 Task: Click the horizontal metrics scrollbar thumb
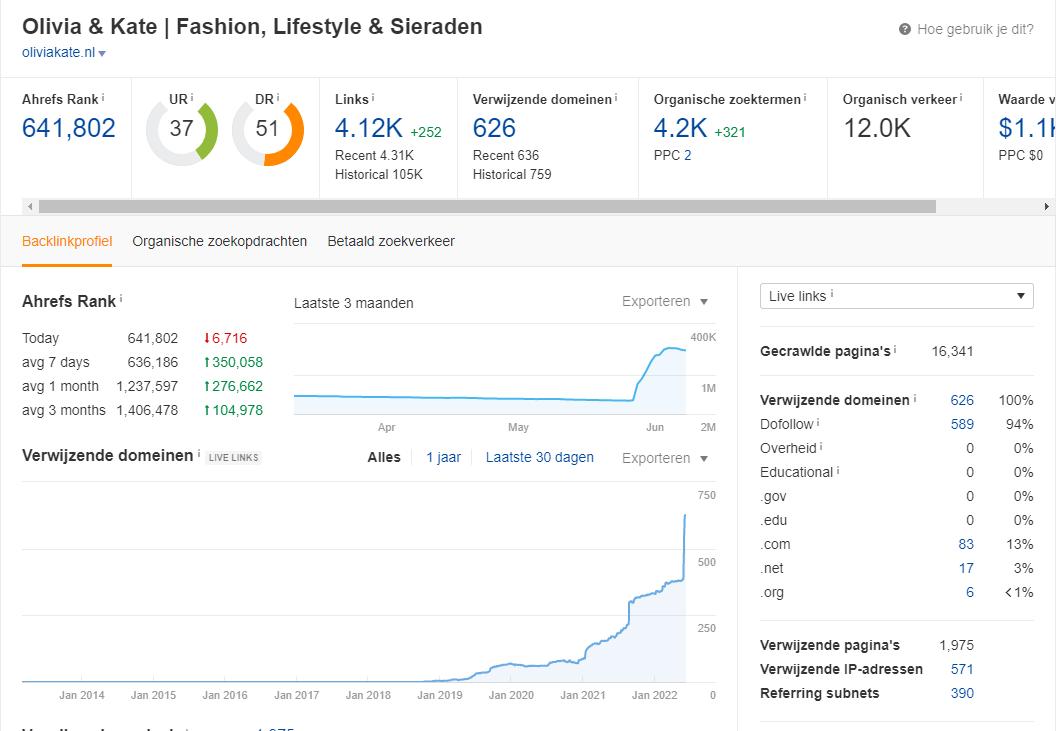point(487,206)
